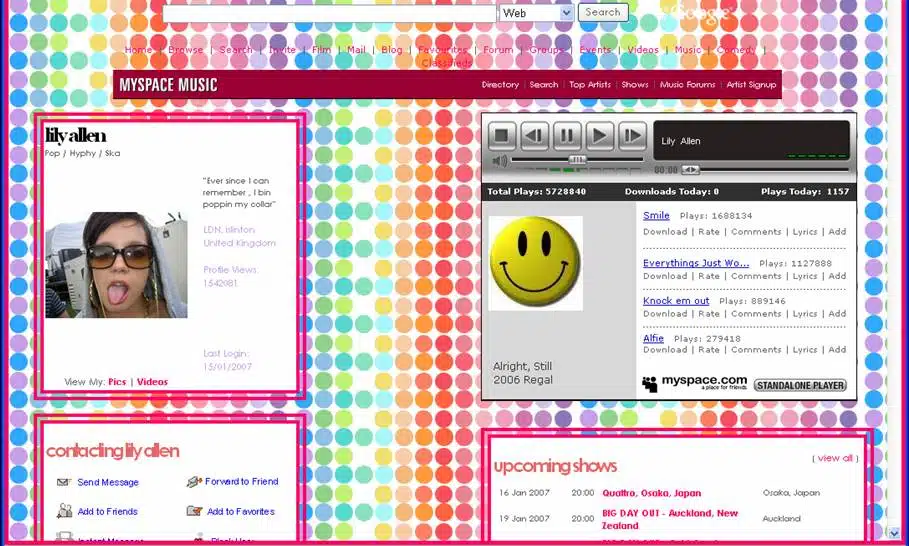
Task: Click the Add to Favorites folder icon
Action: (194, 511)
